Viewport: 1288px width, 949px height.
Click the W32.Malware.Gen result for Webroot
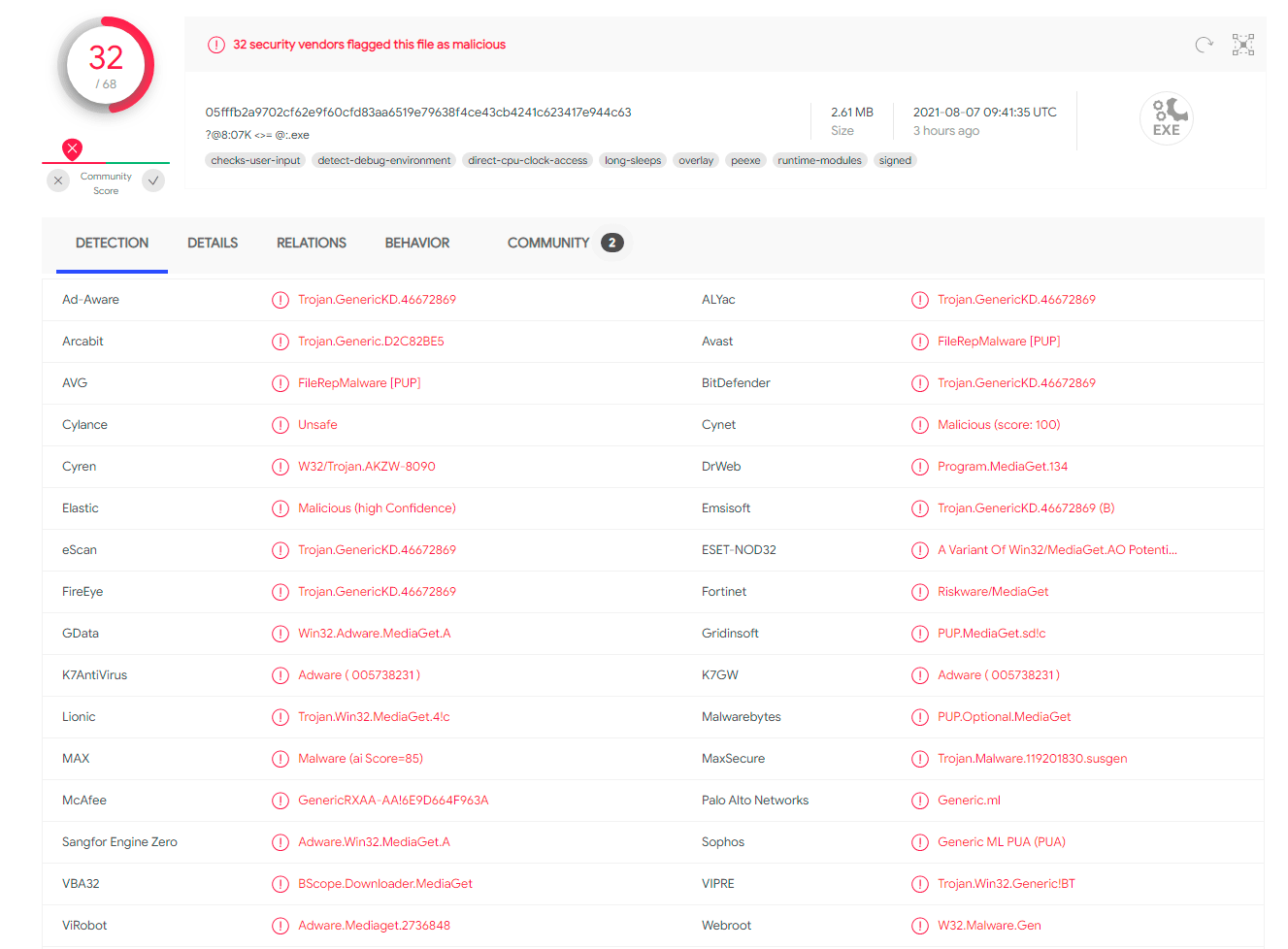click(x=989, y=926)
